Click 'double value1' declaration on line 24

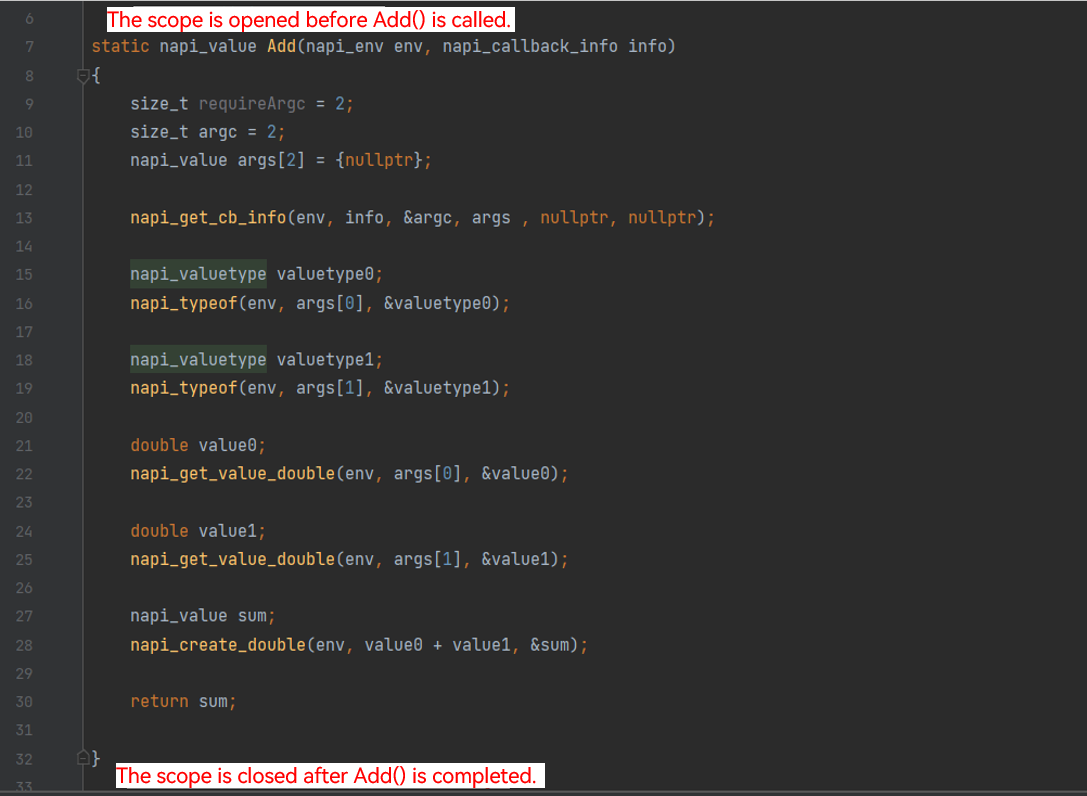(198, 531)
